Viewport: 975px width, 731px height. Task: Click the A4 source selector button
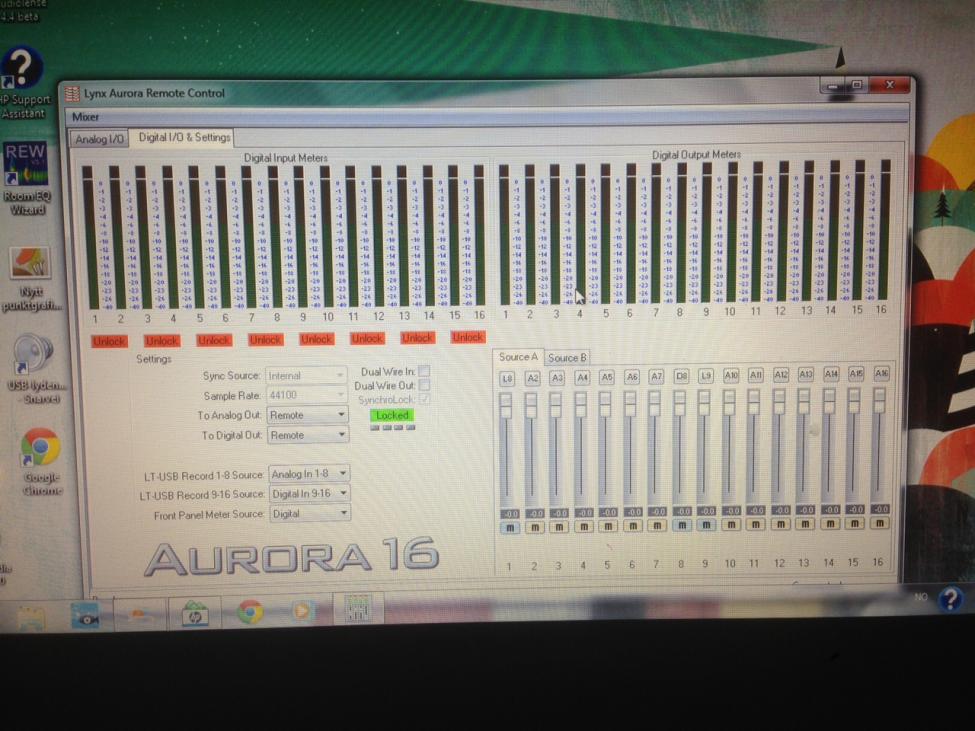(582, 377)
